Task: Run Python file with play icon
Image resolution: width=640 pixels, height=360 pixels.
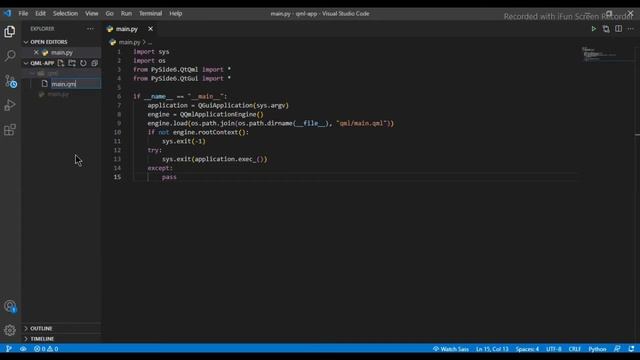Action: click(593, 29)
